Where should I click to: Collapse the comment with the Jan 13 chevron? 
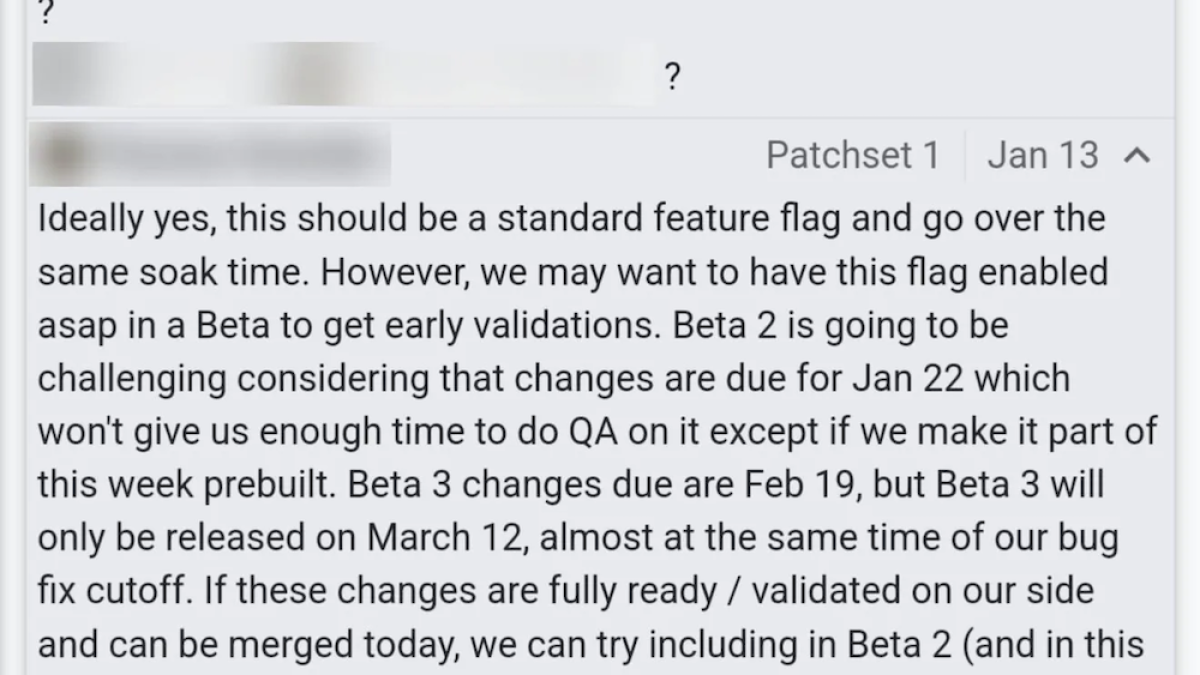[1134, 156]
